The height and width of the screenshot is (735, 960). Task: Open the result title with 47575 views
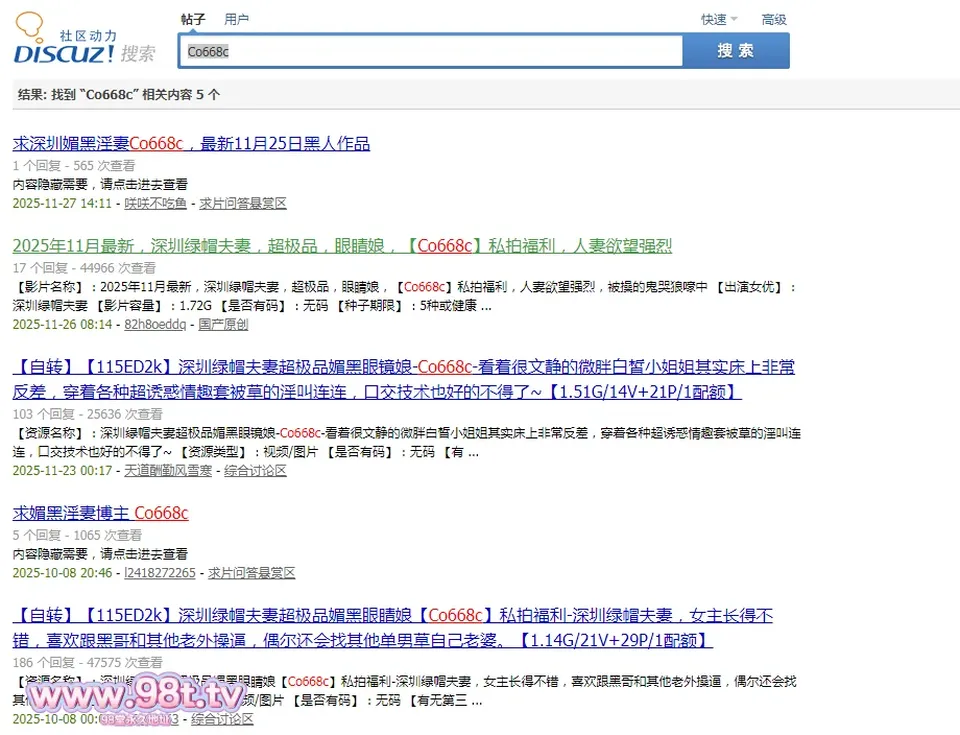[392, 628]
